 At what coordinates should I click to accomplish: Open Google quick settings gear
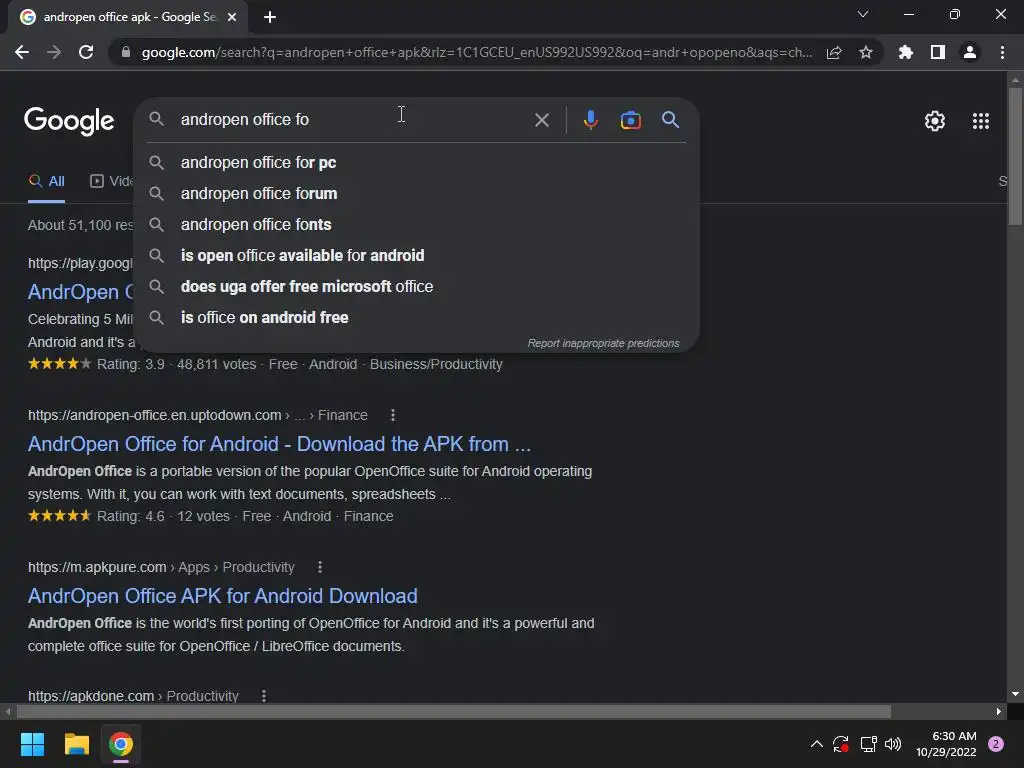tap(935, 121)
